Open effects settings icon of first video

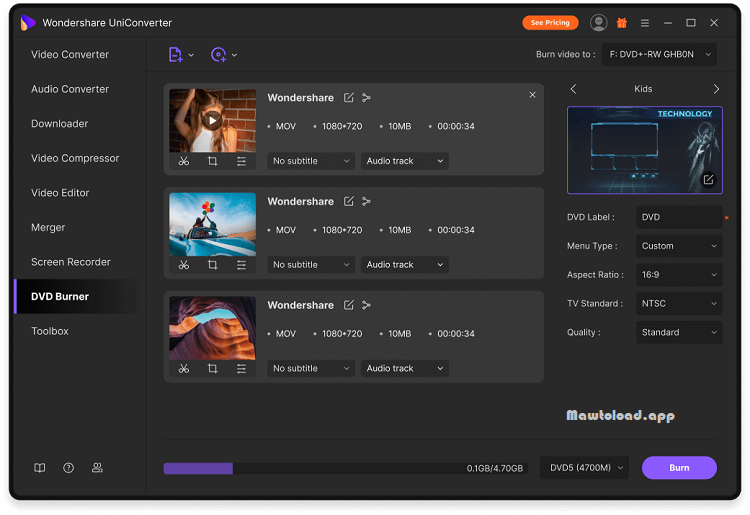pos(241,161)
